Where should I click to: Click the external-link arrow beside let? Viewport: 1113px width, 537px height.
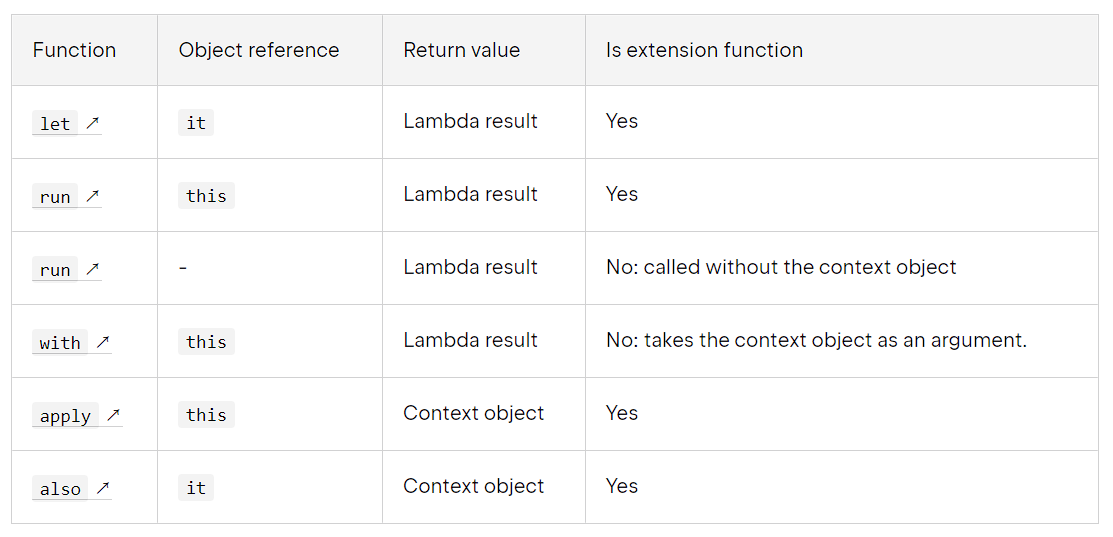pyautogui.click(x=92, y=123)
